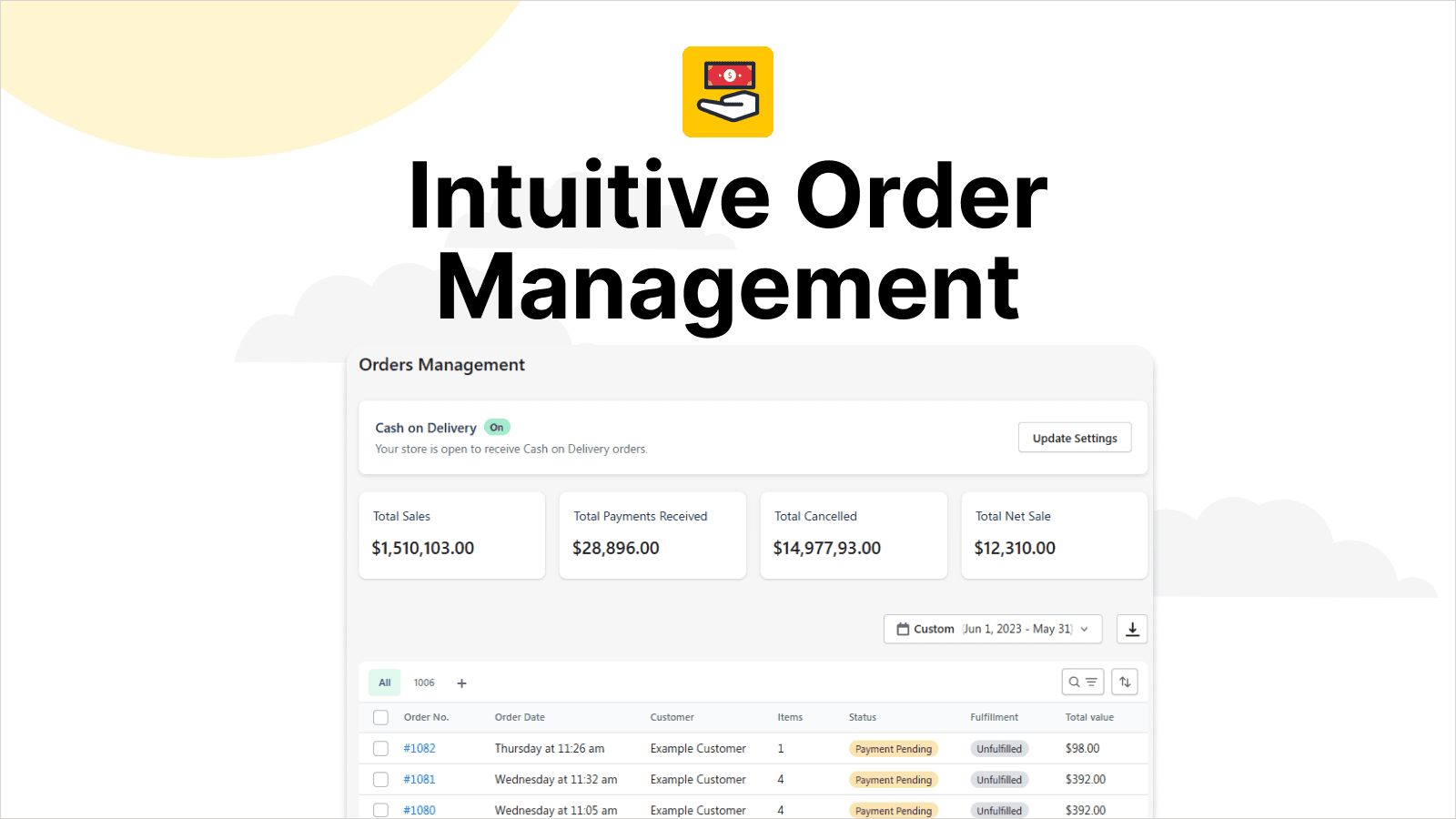1456x819 pixels.
Task: Select the checkbox for order #1082
Action: (380, 749)
